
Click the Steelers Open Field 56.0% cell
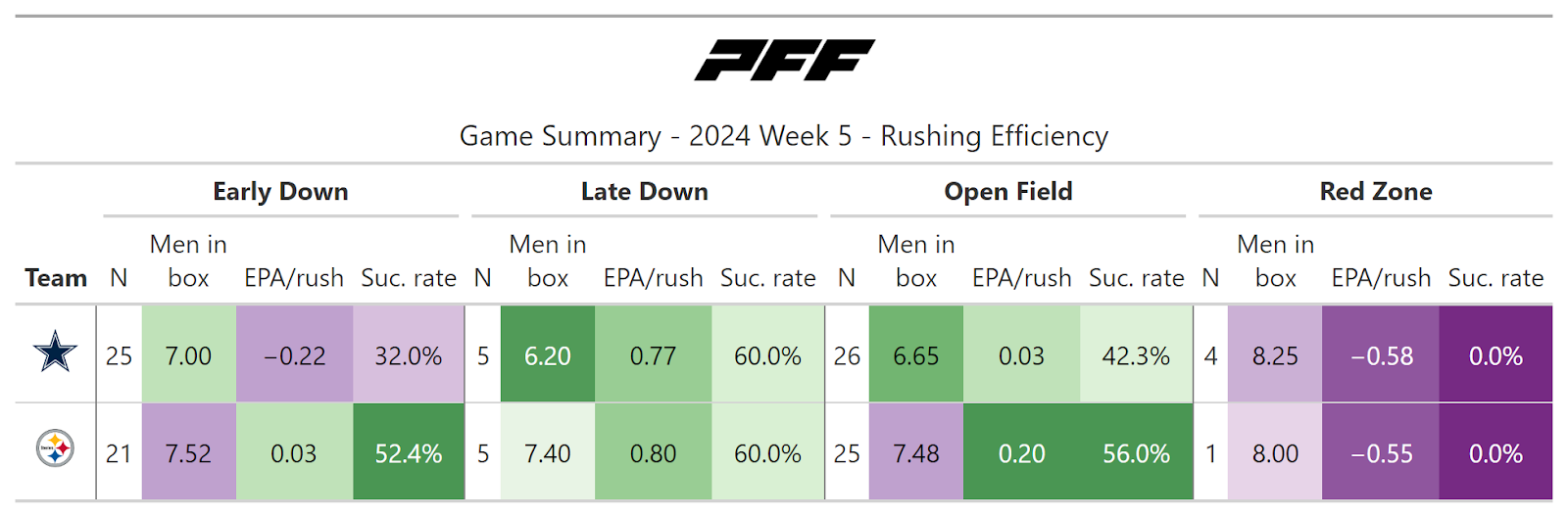(x=1136, y=453)
